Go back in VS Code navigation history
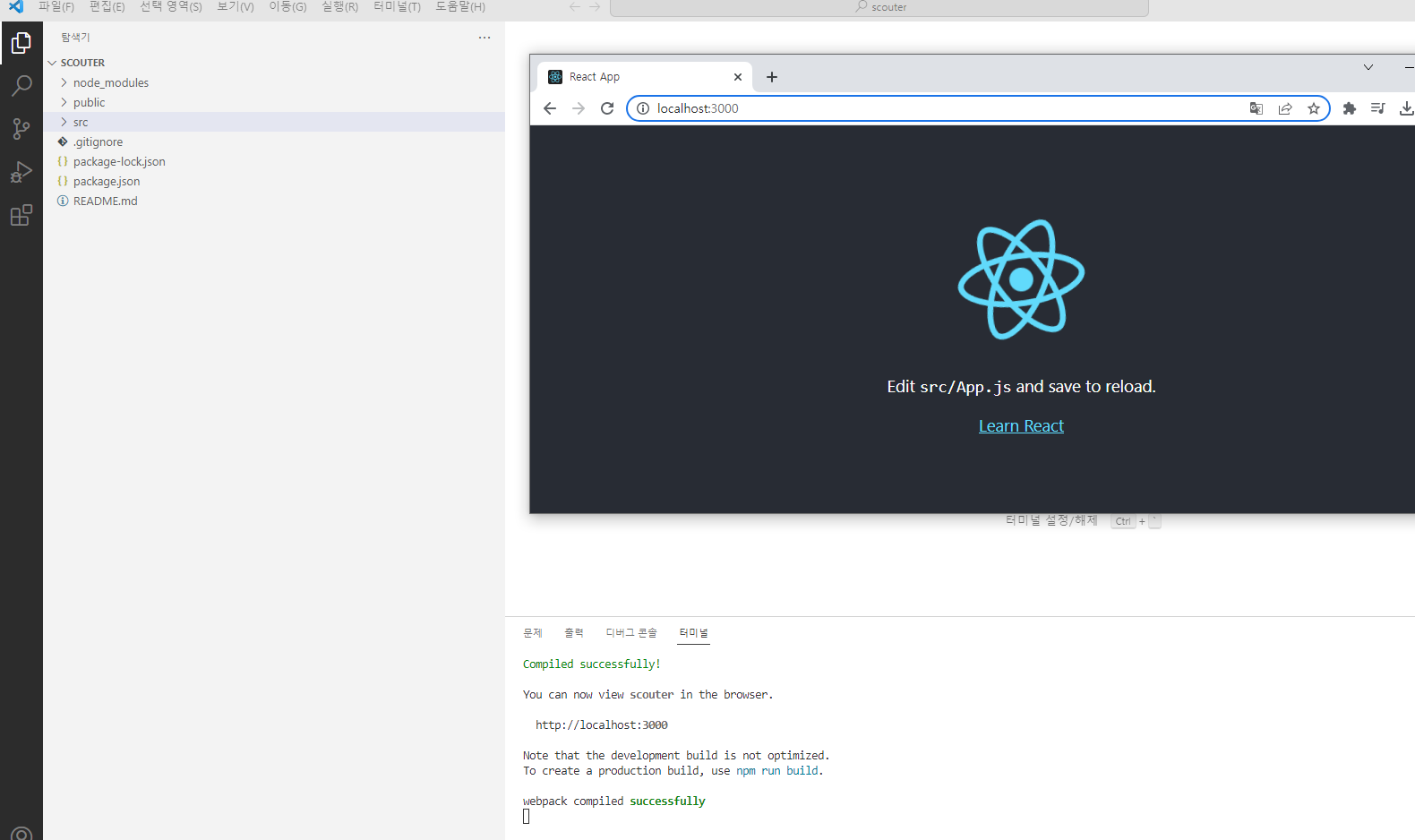 [x=575, y=6]
